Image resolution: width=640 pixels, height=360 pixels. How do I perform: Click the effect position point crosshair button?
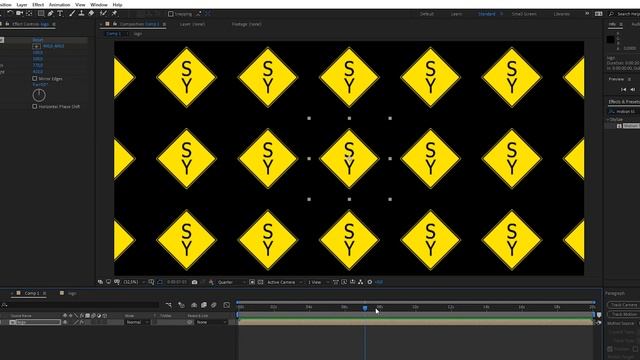pyautogui.click(x=36, y=46)
